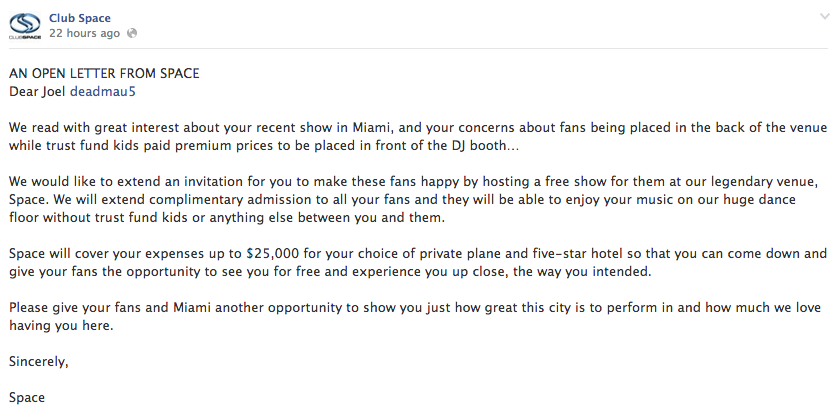The width and height of the screenshot is (840, 417).
Task: Open the '22 hours ago' timestamp link
Action: click(84, 33)
